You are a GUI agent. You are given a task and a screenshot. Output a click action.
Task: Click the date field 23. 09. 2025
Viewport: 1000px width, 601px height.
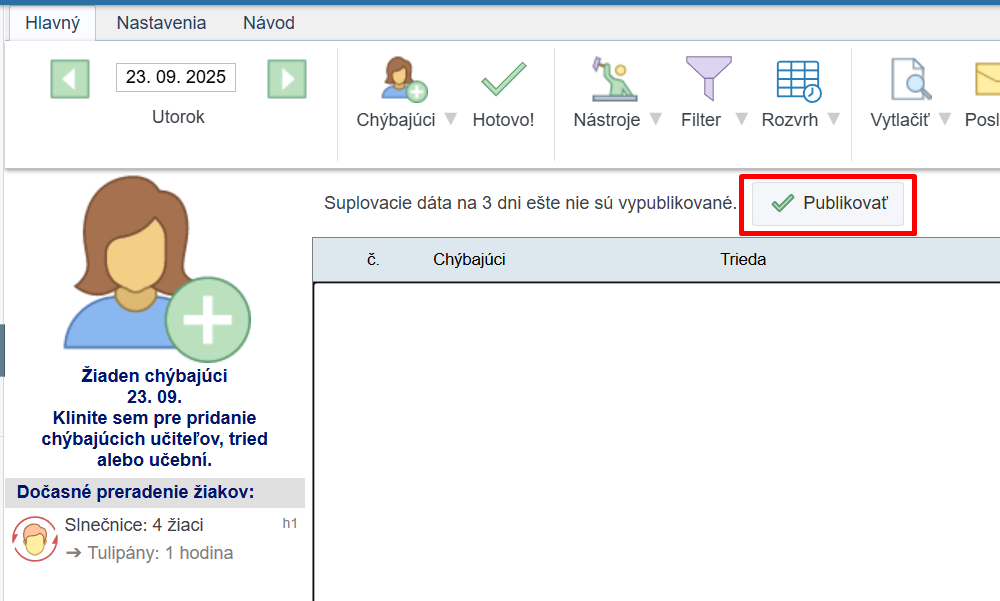176,78
